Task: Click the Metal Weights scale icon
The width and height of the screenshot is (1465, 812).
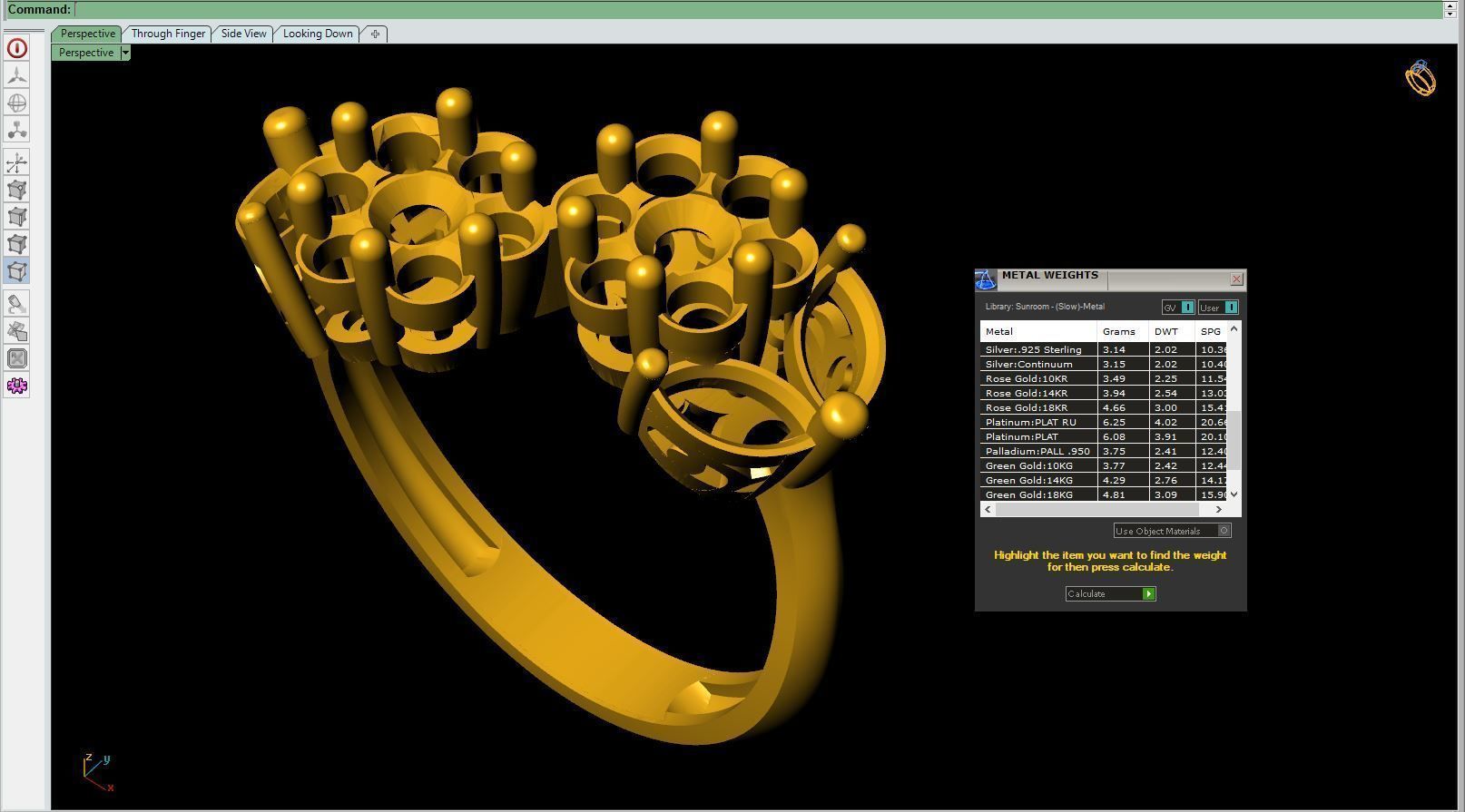Action: click(x=986, y=279)
